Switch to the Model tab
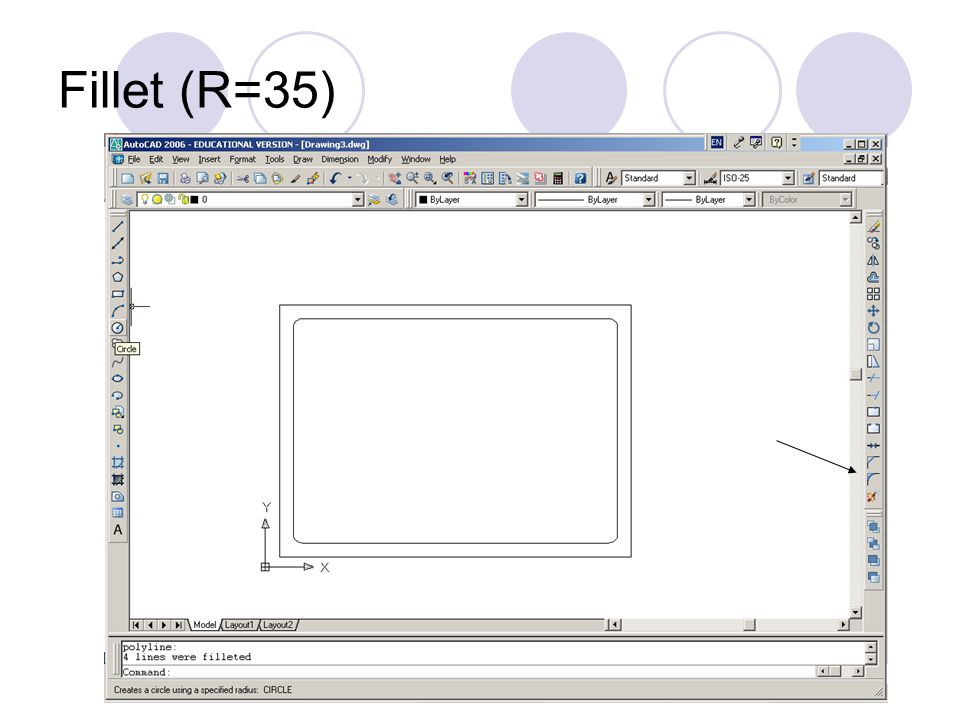960x720 pixels. (x=204, y=624)
